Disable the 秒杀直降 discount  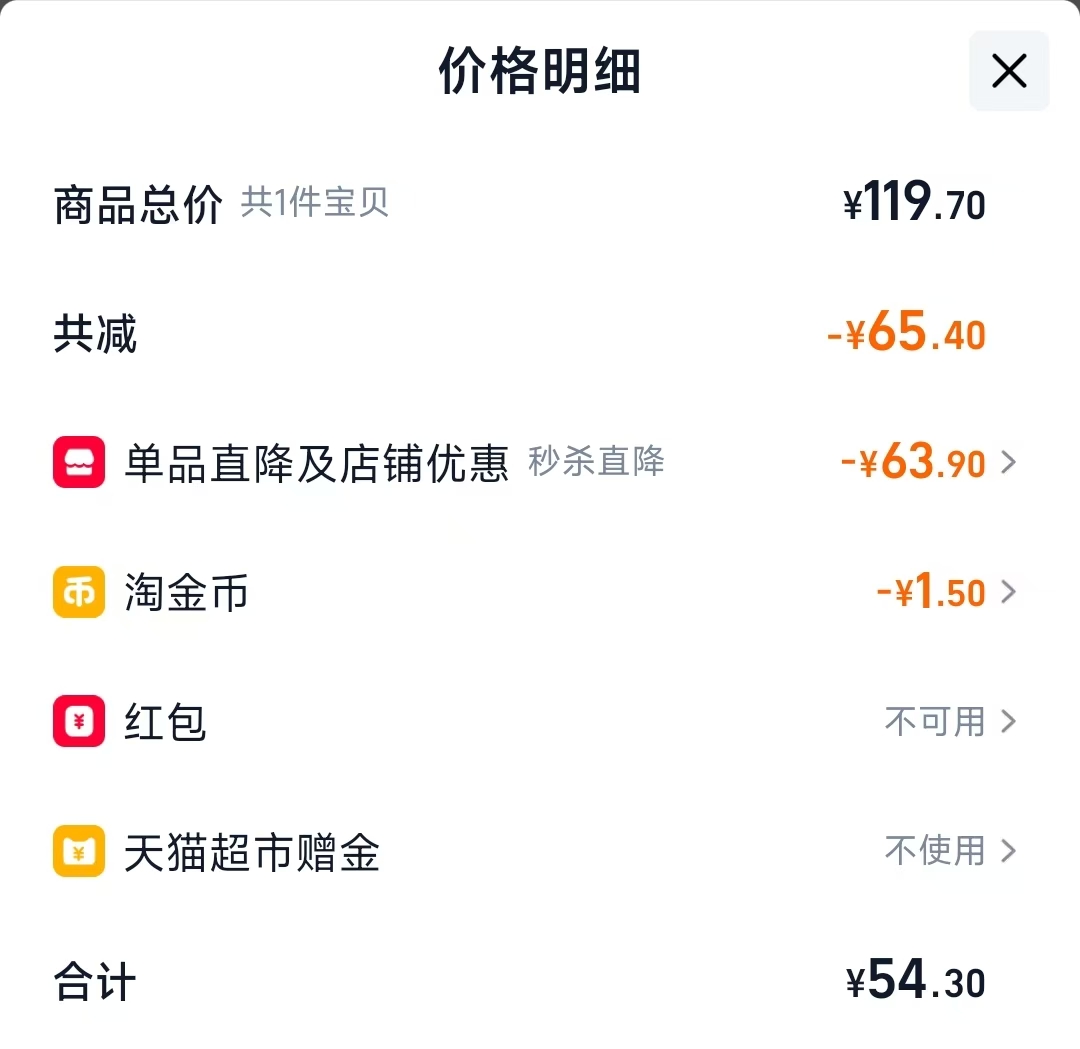(930, 462)
